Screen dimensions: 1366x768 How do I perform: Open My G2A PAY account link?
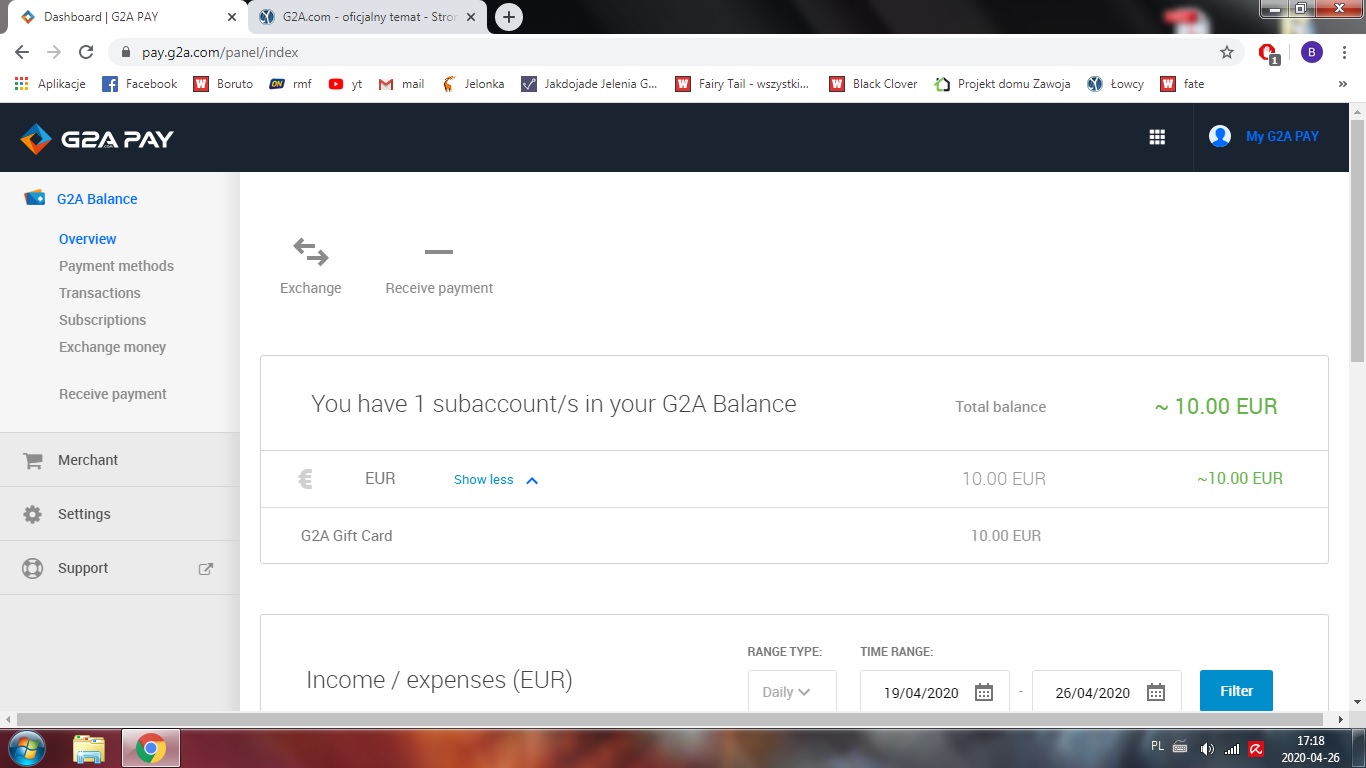(x=1282, y=137)
